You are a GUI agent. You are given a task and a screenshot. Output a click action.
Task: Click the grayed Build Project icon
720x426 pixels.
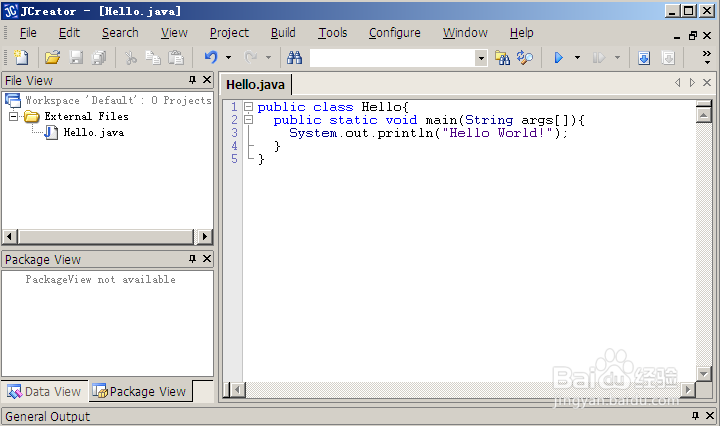click(x=668, y=58)
